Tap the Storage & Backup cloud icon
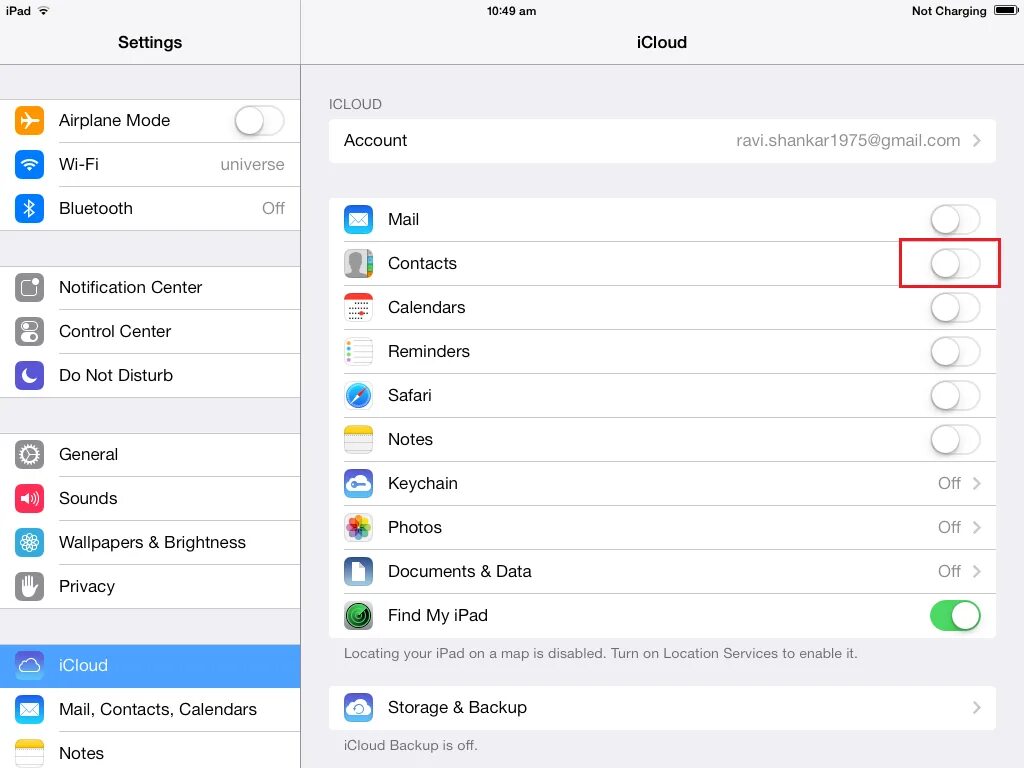This screenshot has height=768, width=1024. [x=359, y=708]
